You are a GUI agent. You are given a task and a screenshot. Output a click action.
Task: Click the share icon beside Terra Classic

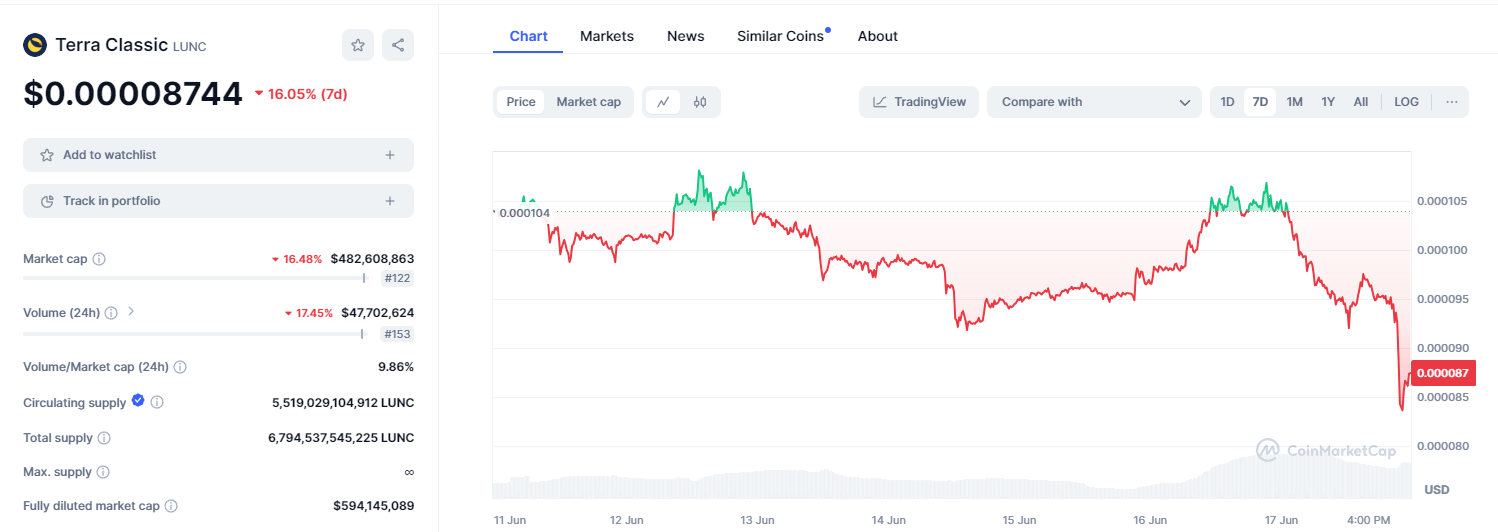coord(398,45)
